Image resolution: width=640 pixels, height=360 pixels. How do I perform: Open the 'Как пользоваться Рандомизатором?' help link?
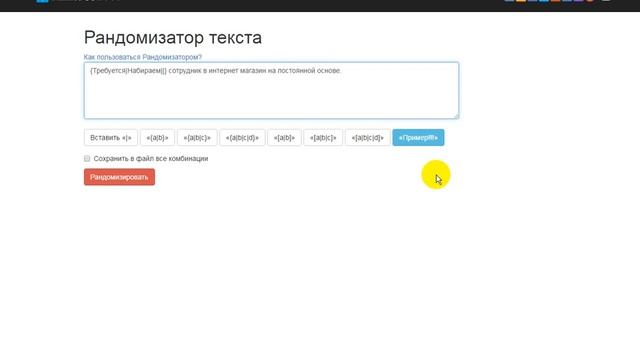142,57
